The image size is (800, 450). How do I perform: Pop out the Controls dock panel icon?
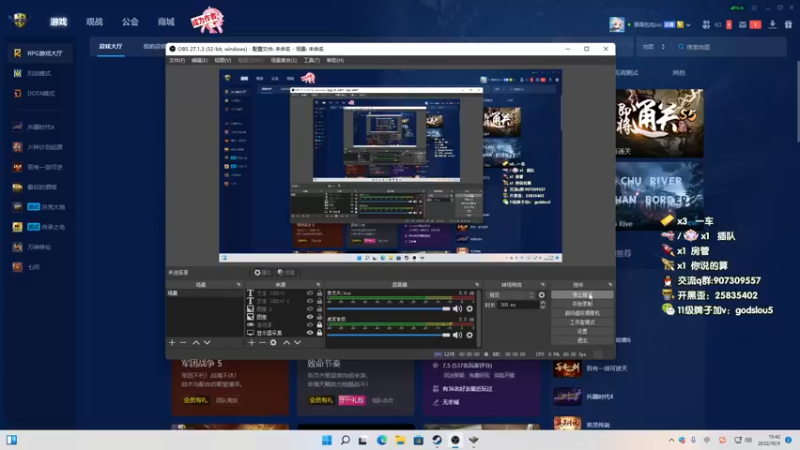pyautogui.click(x=610, y=285)
